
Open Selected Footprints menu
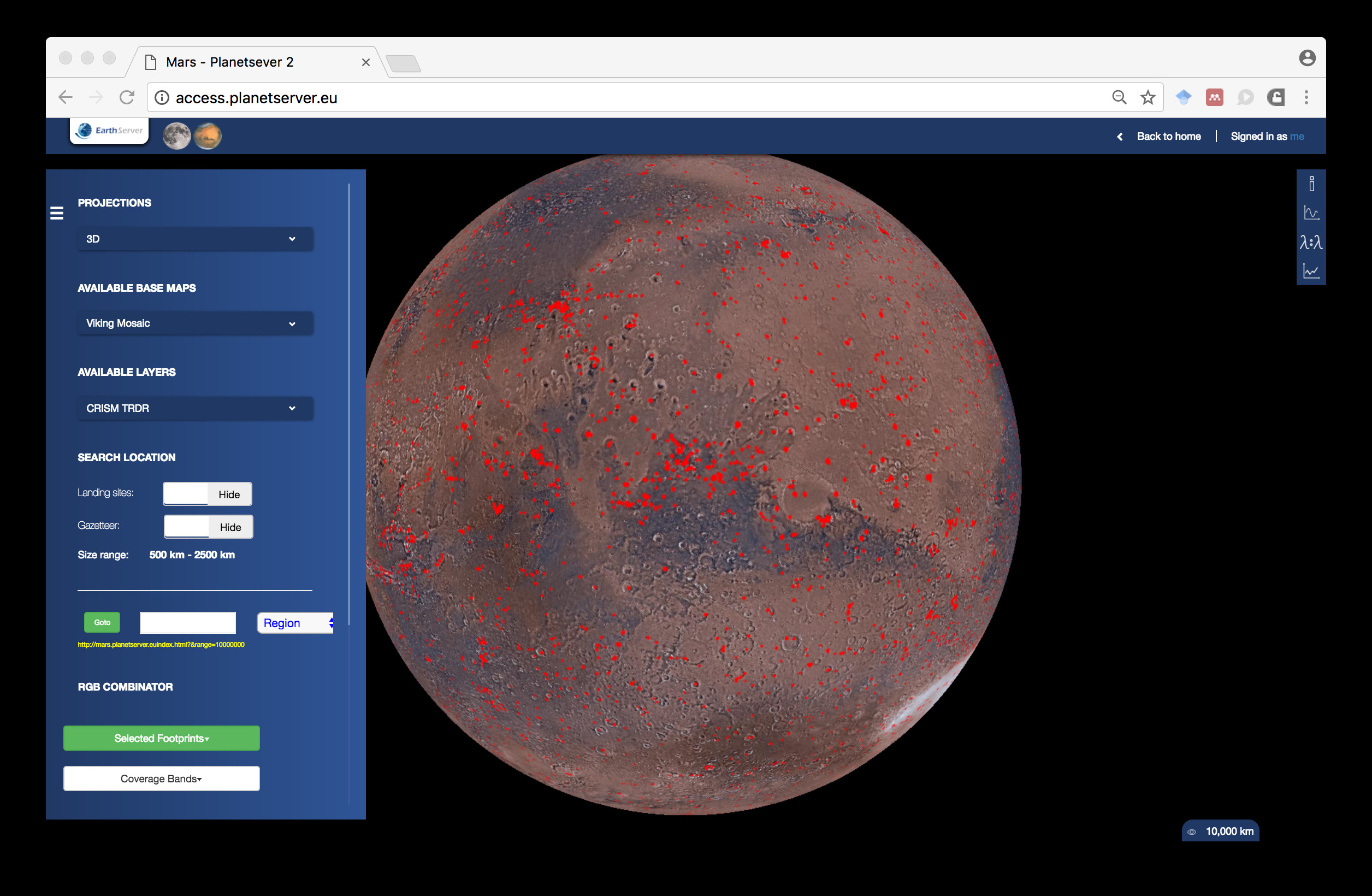[162, 738]
